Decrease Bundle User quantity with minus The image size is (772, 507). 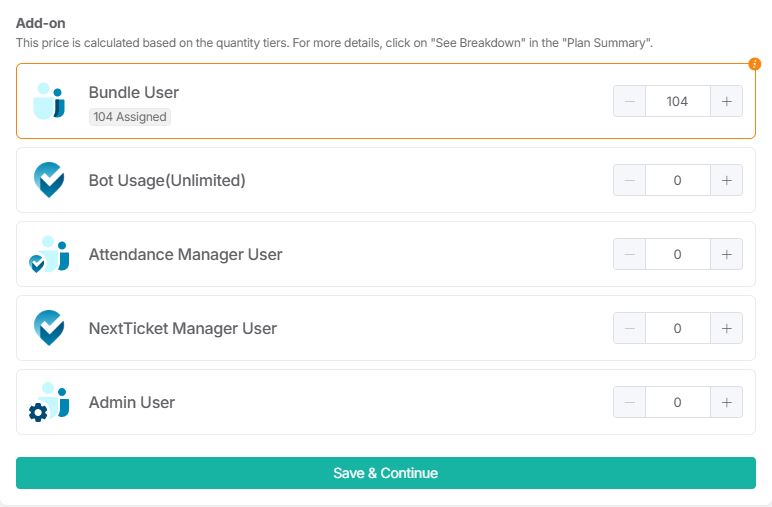pyautogui.click(x=629, y=101)
